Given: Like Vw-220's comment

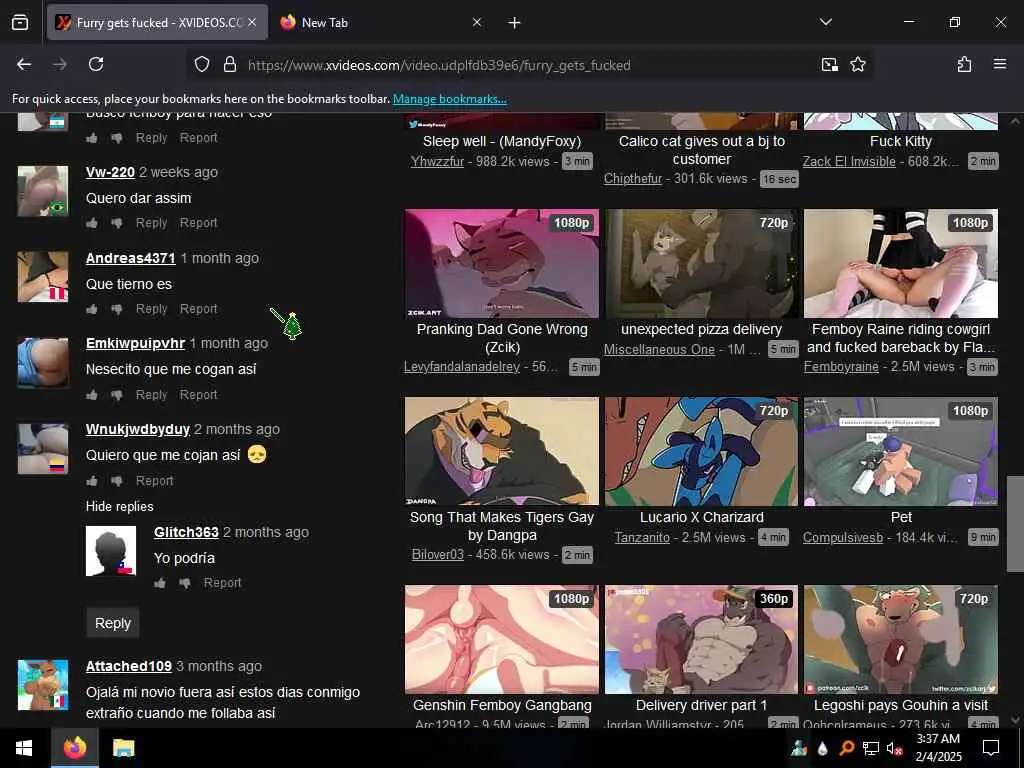Looking at the screenshot, I should click(x=92, y=223).
